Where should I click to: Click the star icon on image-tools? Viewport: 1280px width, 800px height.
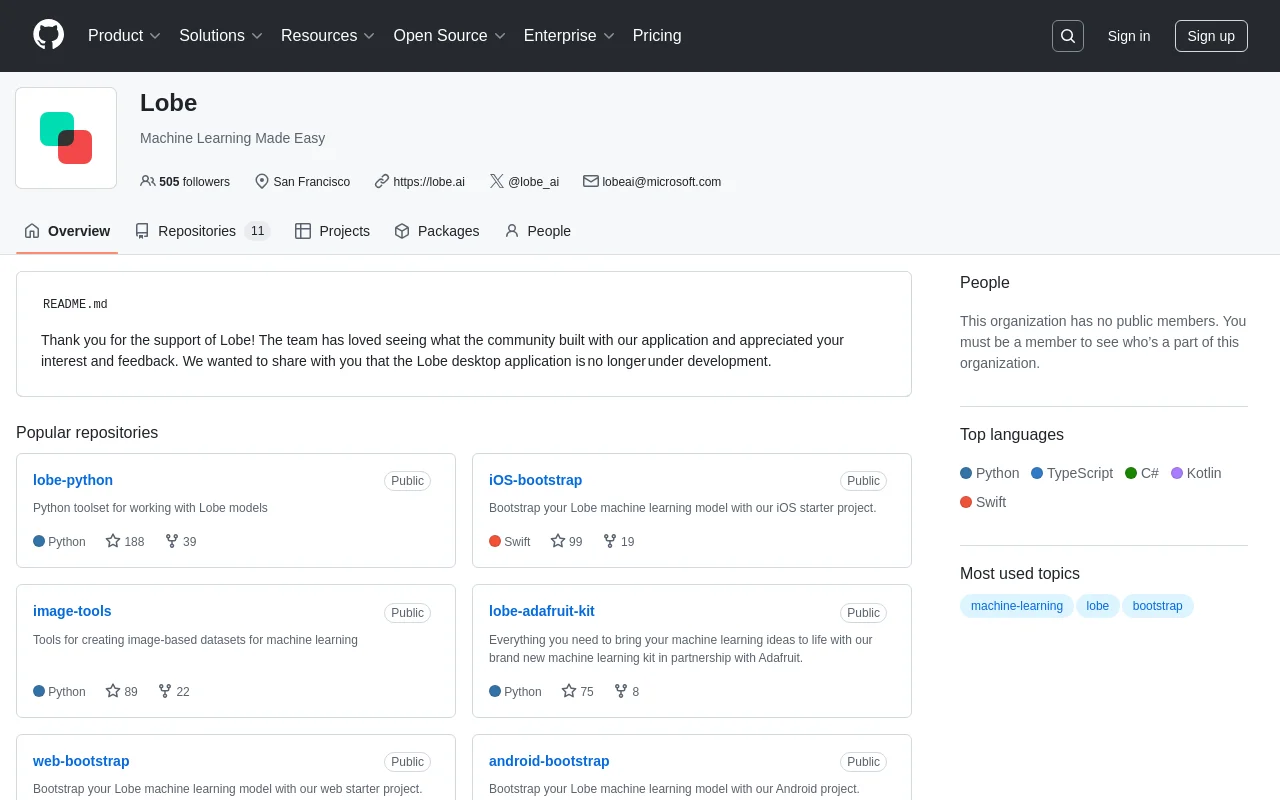(113, 691)
